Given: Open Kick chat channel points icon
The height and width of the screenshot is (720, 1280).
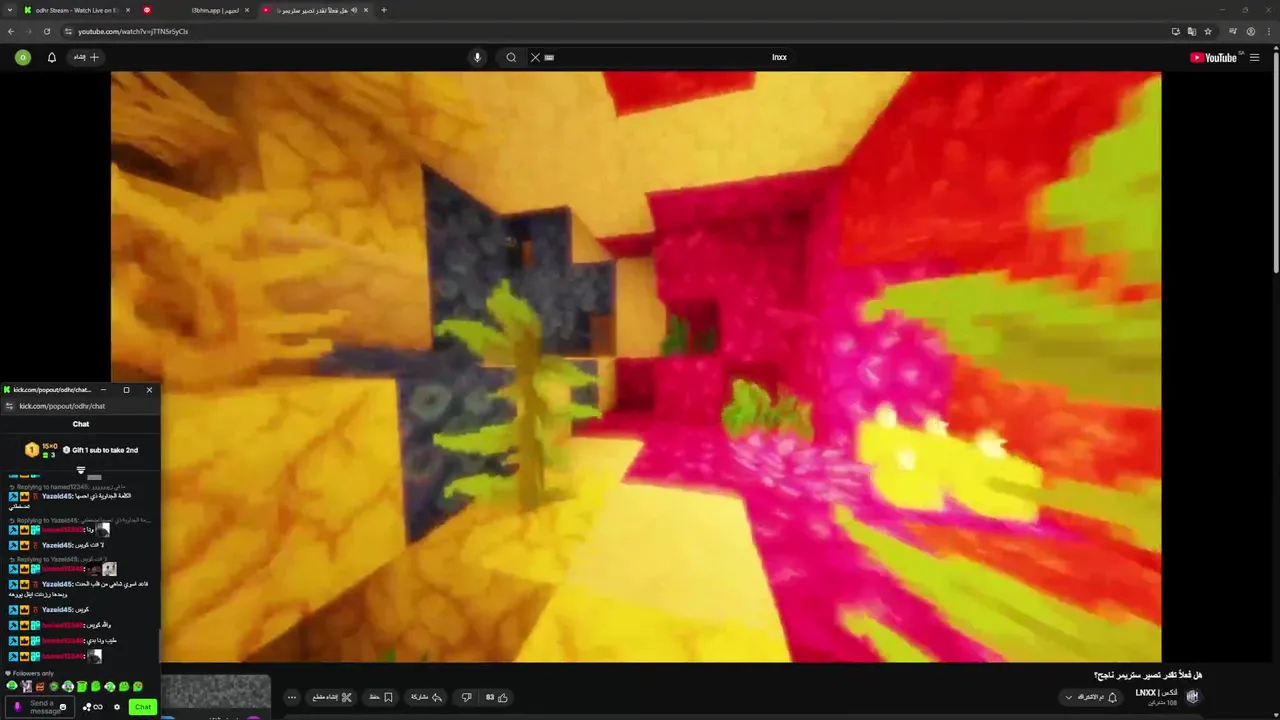Looking at the screenshot, I should pyautogui.click(x=93, y=707).
